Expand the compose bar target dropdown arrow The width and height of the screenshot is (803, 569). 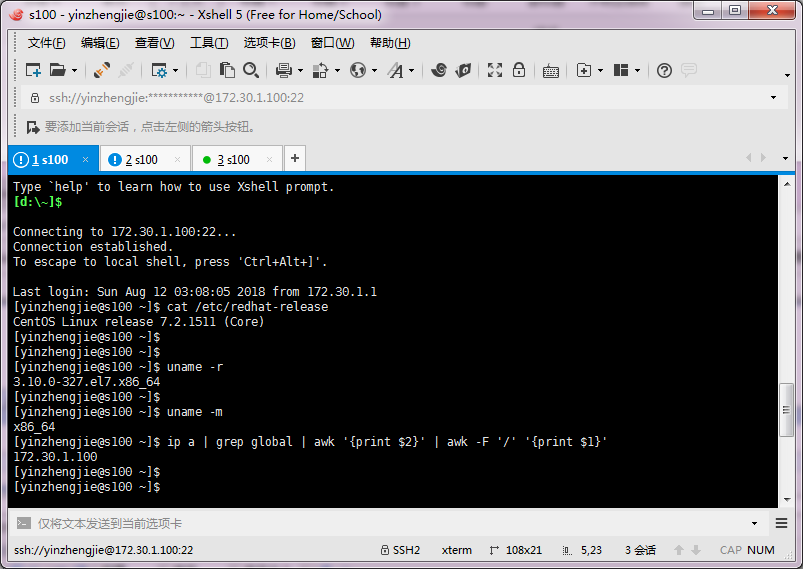click(x=754, y=523)
